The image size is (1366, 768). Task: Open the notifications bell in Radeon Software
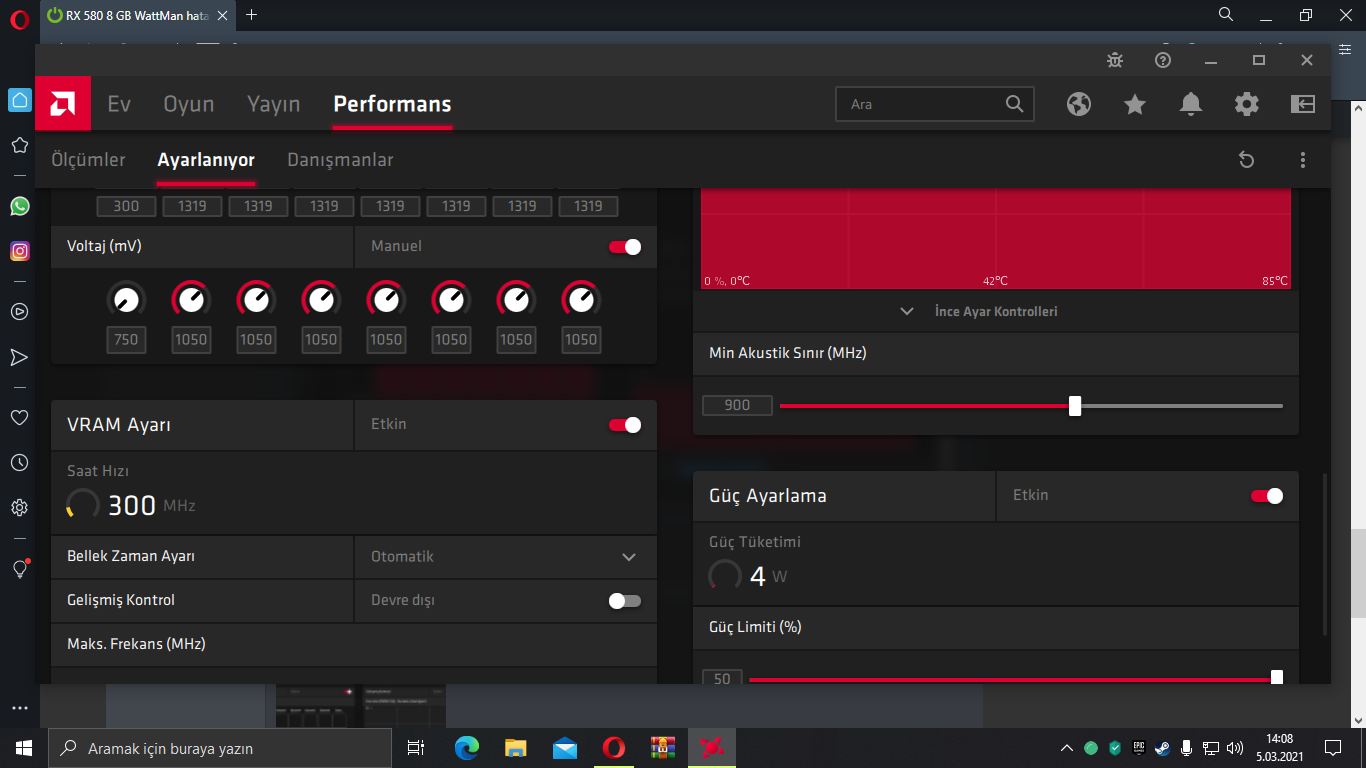[1191, 104]
